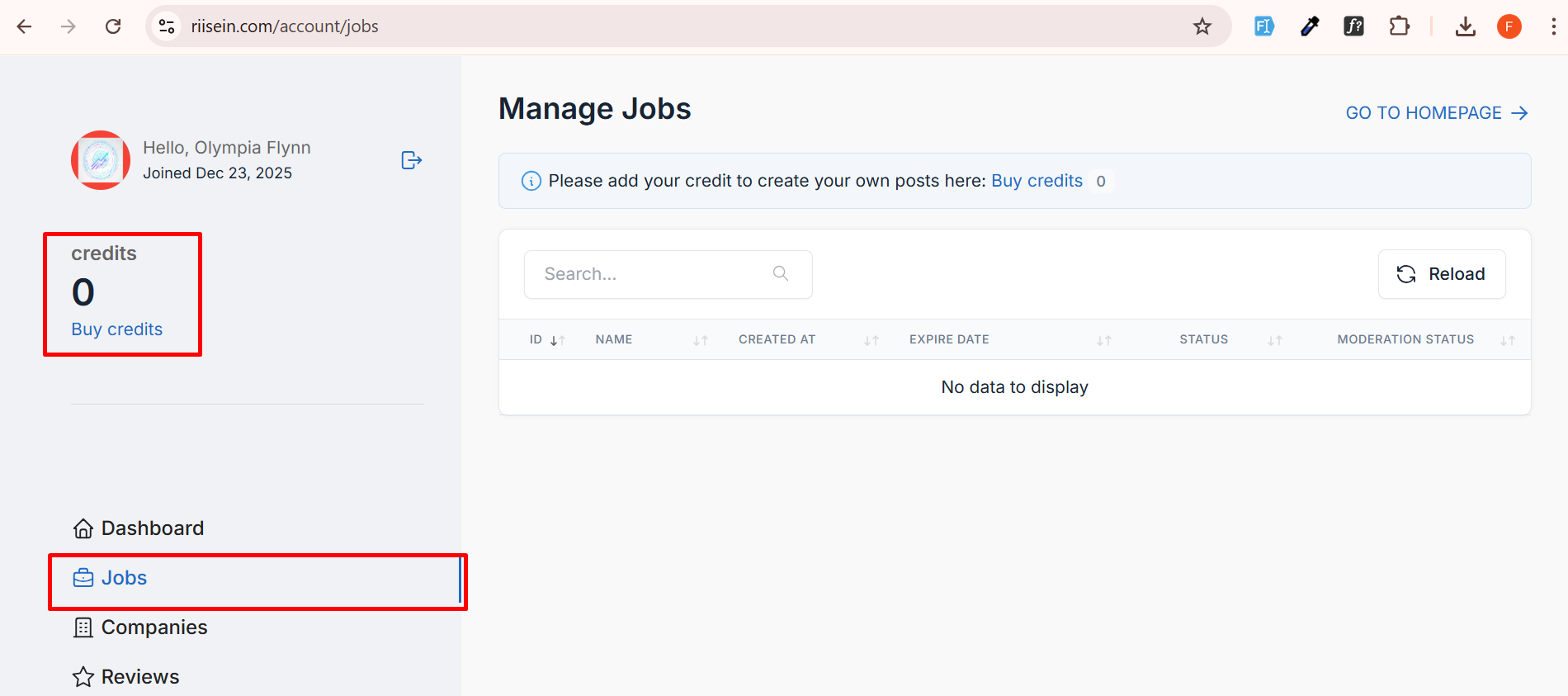
Task: Click the search magnifier icon
Action: (x=780, y=273)
